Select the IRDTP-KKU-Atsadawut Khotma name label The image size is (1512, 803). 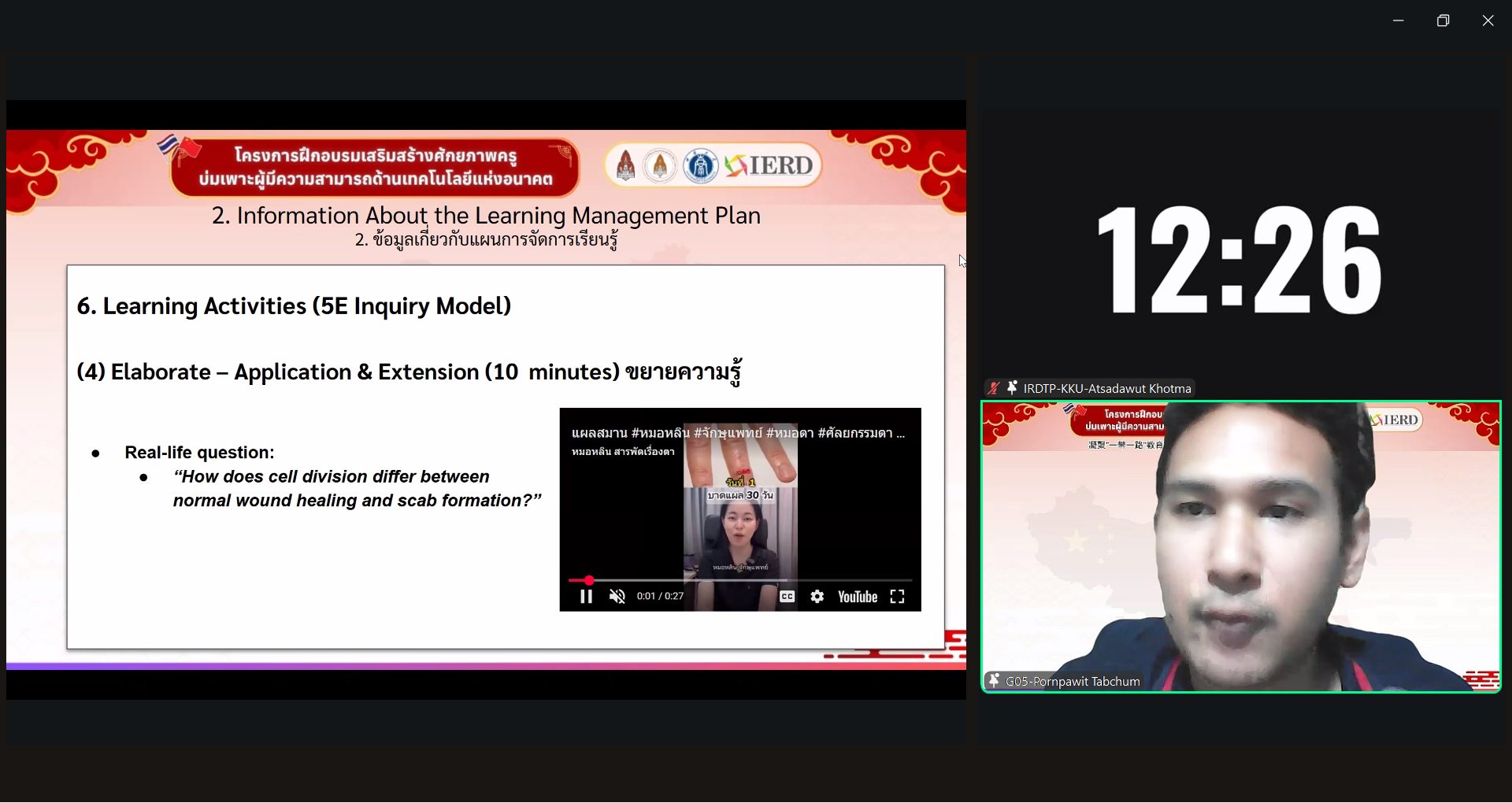coord(1106,388)
